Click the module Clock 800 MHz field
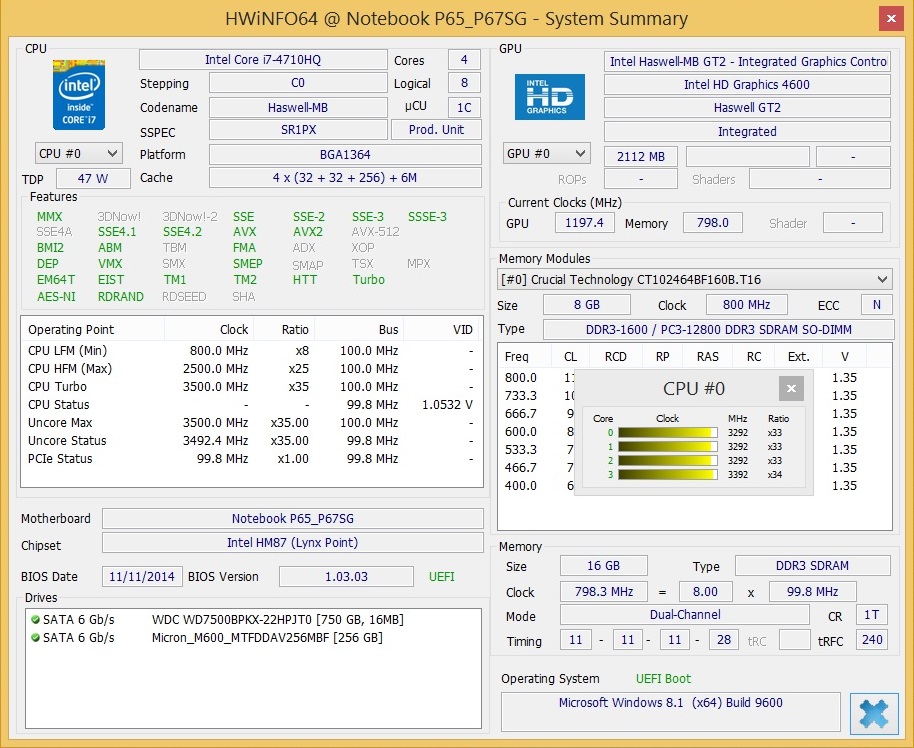 747,305
